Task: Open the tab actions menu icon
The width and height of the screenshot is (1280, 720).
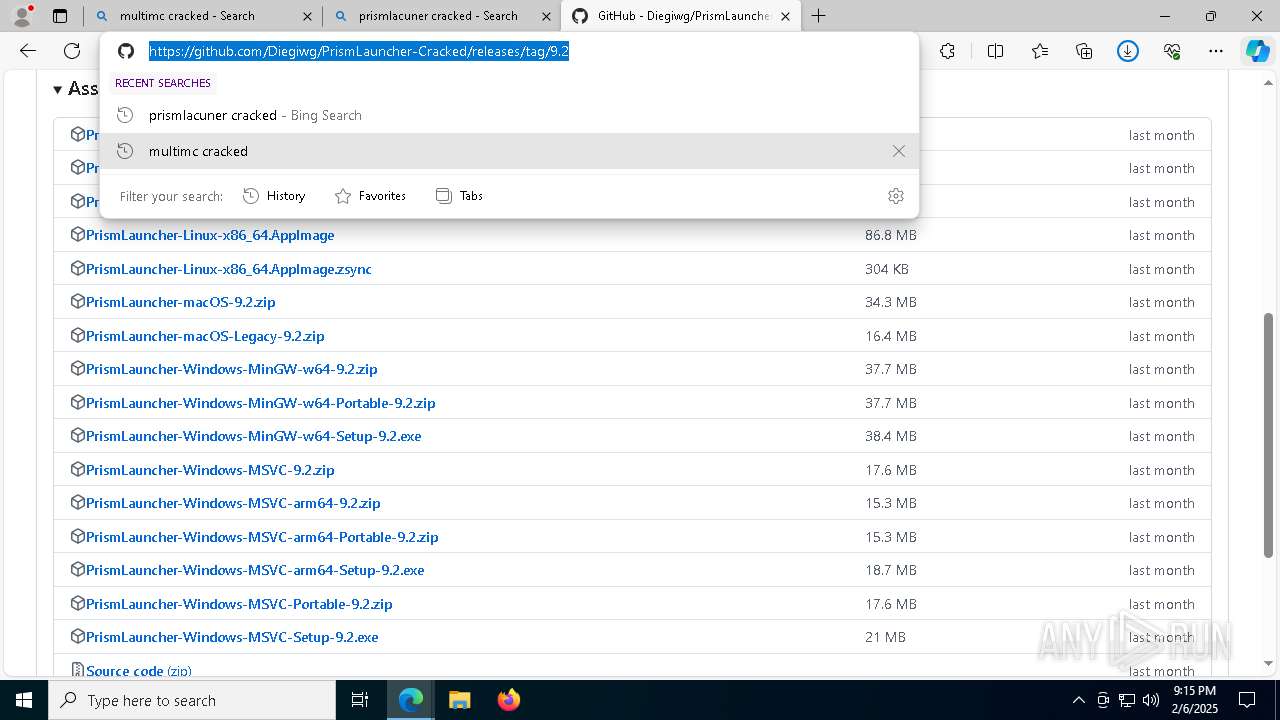Action: [60, 16]
